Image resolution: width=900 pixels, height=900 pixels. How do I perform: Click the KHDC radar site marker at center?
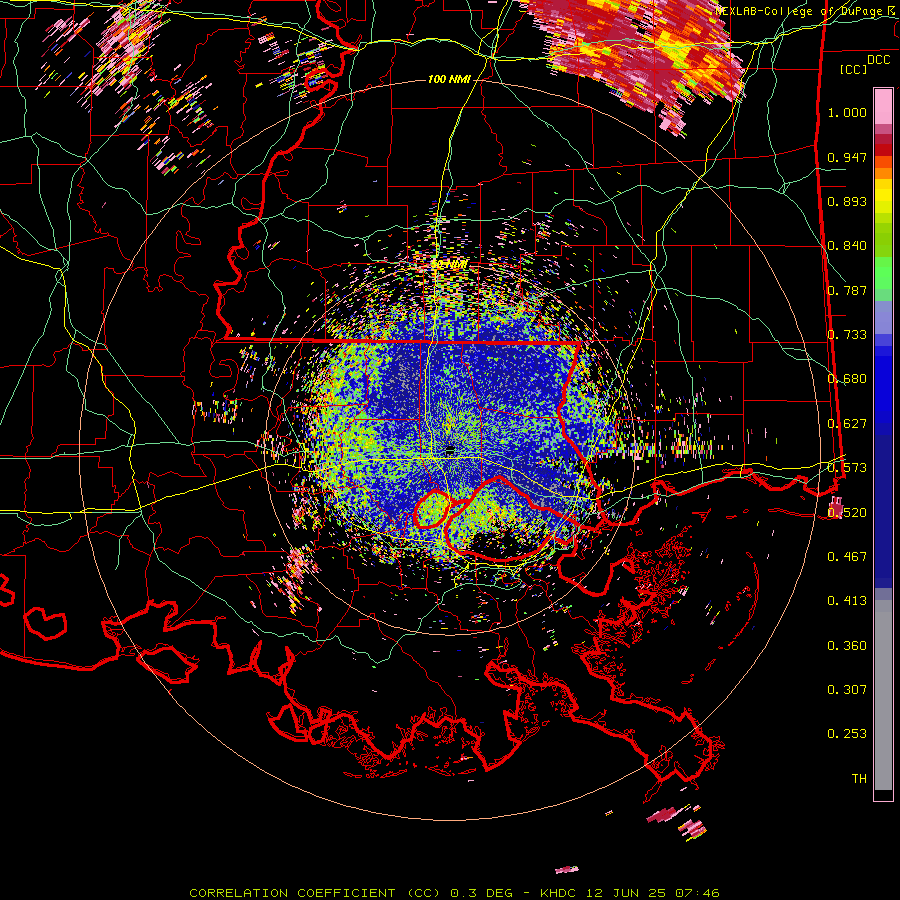click(x=451, y=449)
